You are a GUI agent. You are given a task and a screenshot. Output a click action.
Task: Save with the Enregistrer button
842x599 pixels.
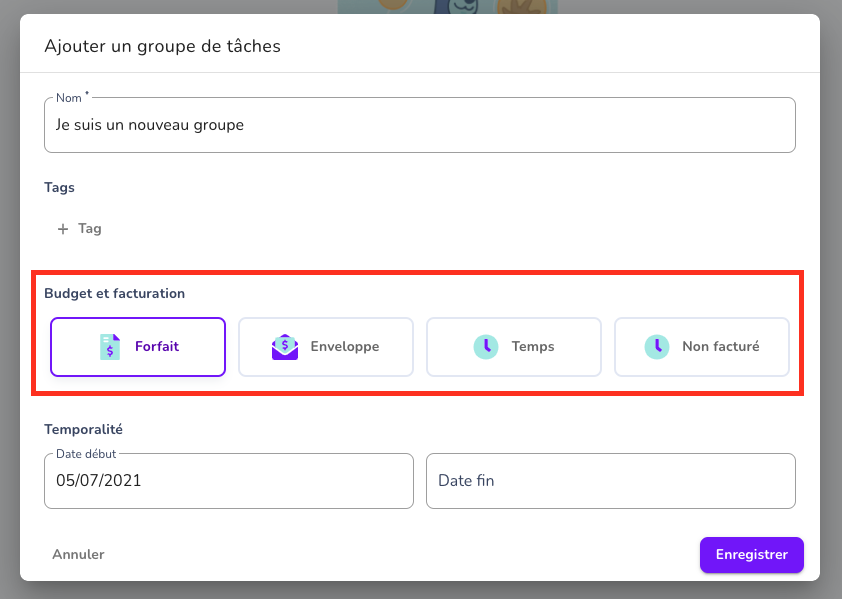pos(751,554)
